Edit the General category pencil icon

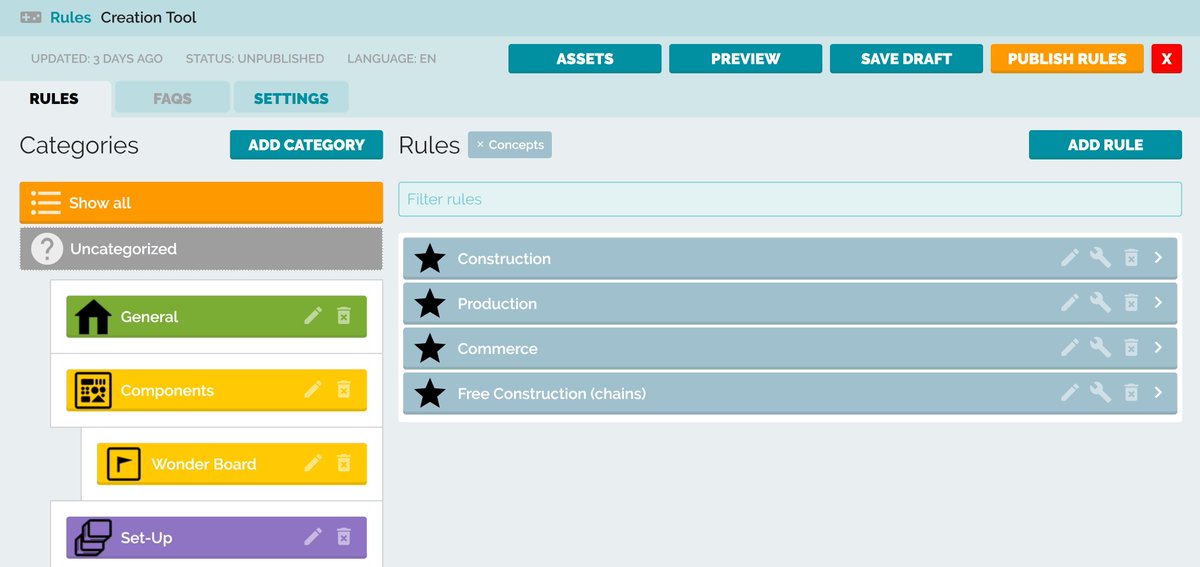pos(313,316)
